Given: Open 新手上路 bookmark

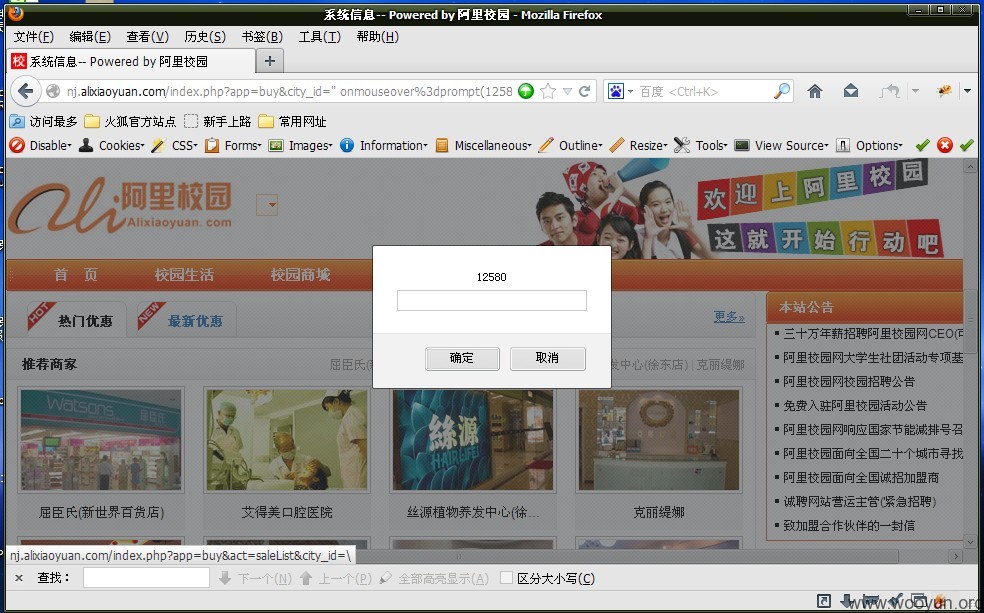Looking at the screenshot, I should pyautogui.click(x=217, y=122).
